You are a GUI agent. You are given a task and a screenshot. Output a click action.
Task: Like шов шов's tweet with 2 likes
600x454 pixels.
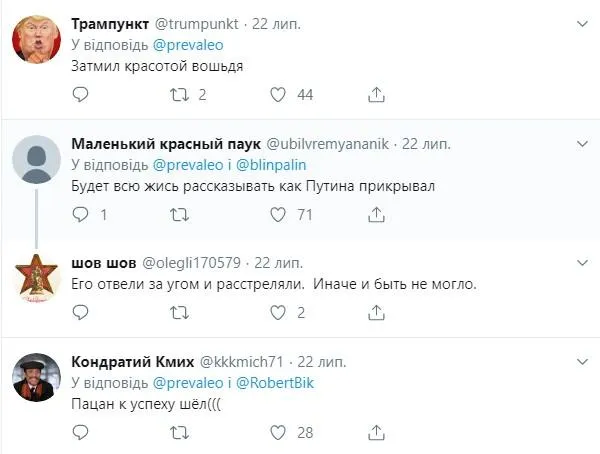282,312
